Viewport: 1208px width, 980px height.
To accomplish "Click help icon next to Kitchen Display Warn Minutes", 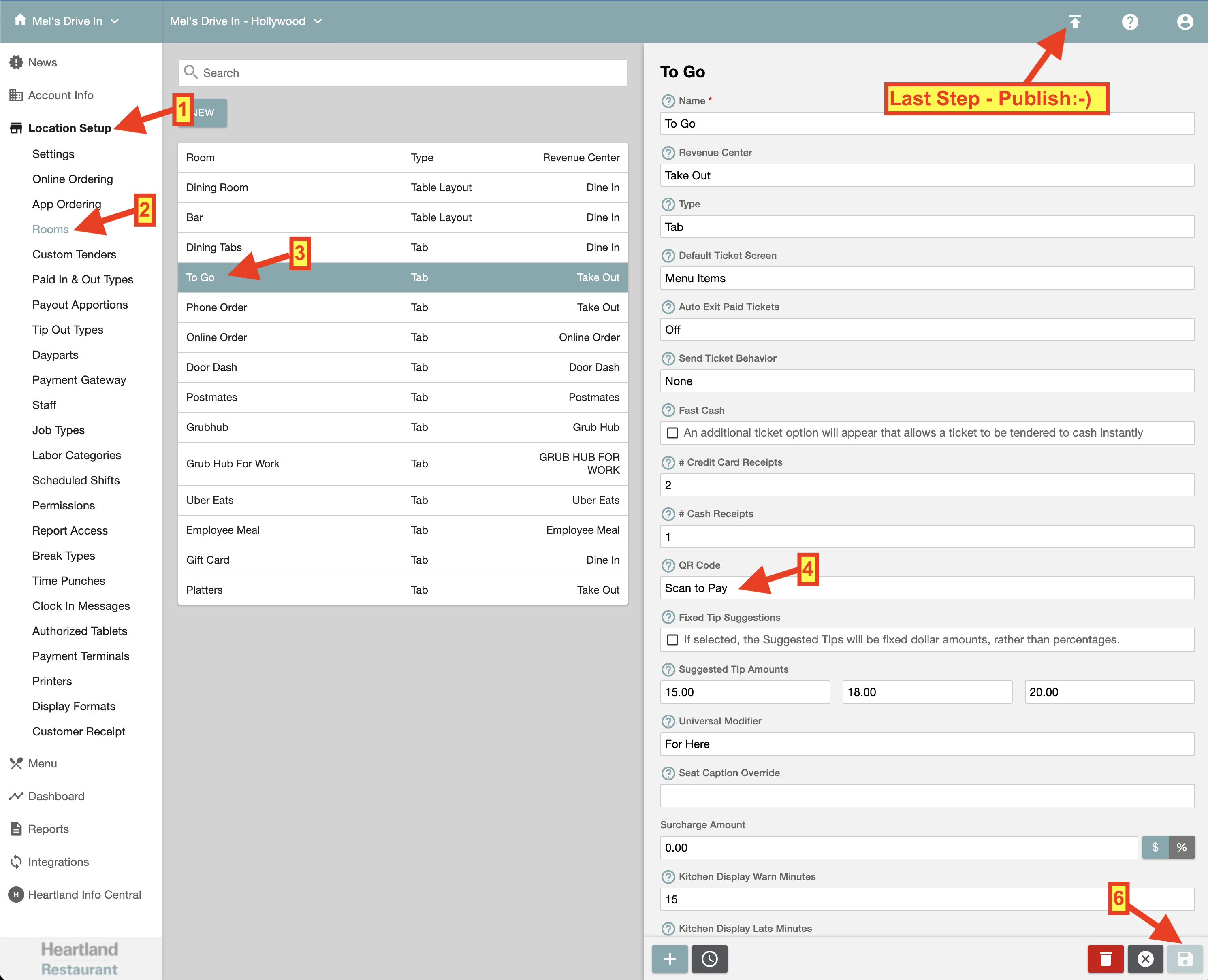I will coord(668,877).
